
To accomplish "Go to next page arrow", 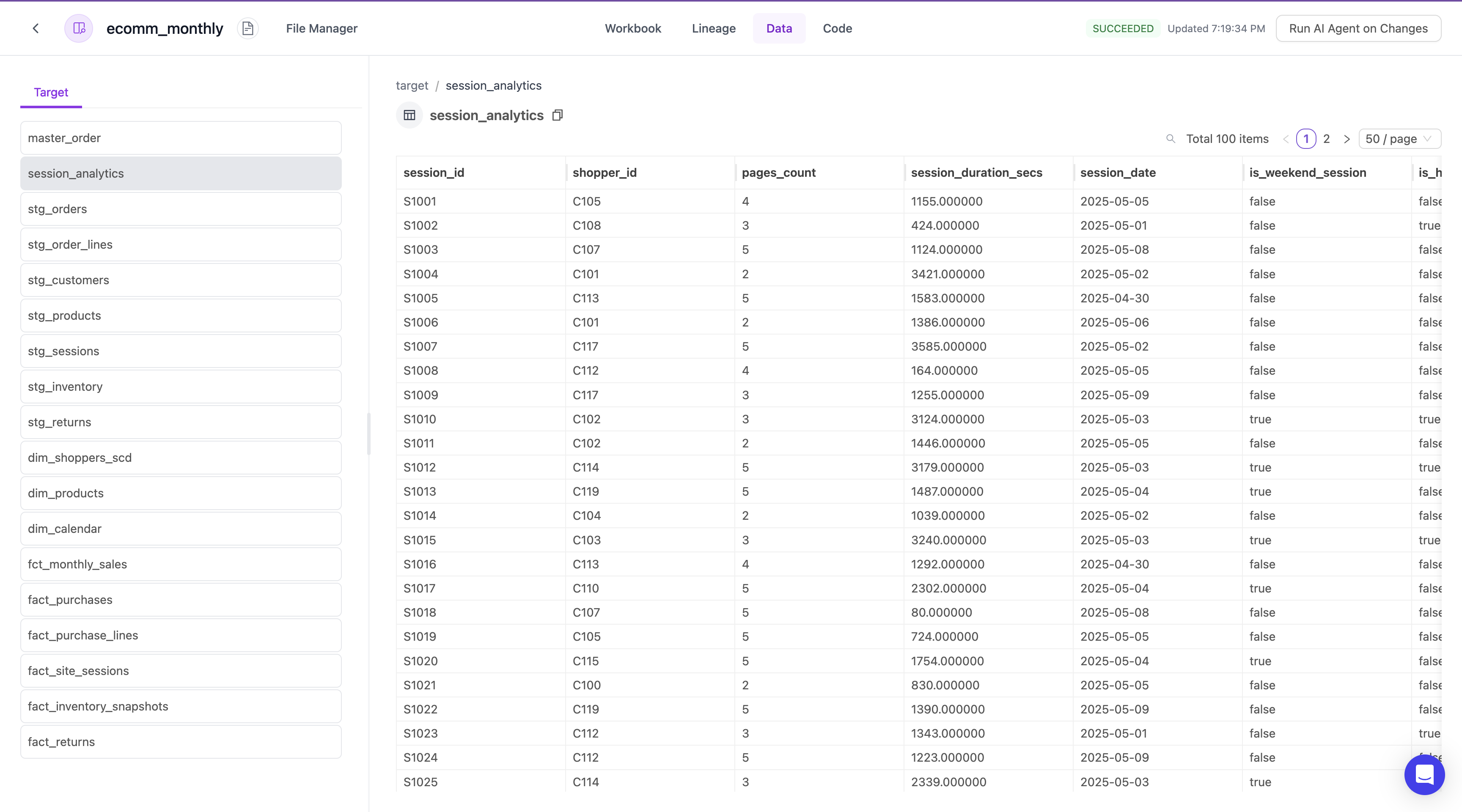I will (x=1346, y=139).
